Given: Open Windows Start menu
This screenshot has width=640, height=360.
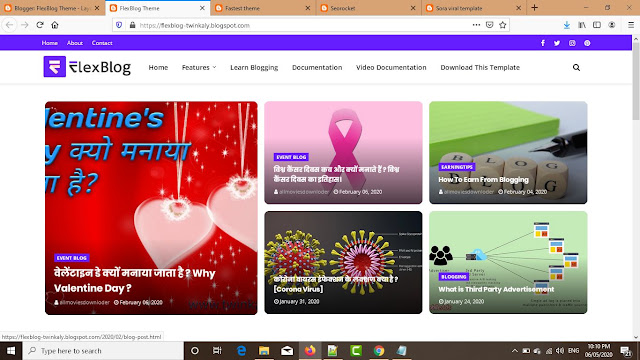Looking at the screenshot, I should point(11,351).
